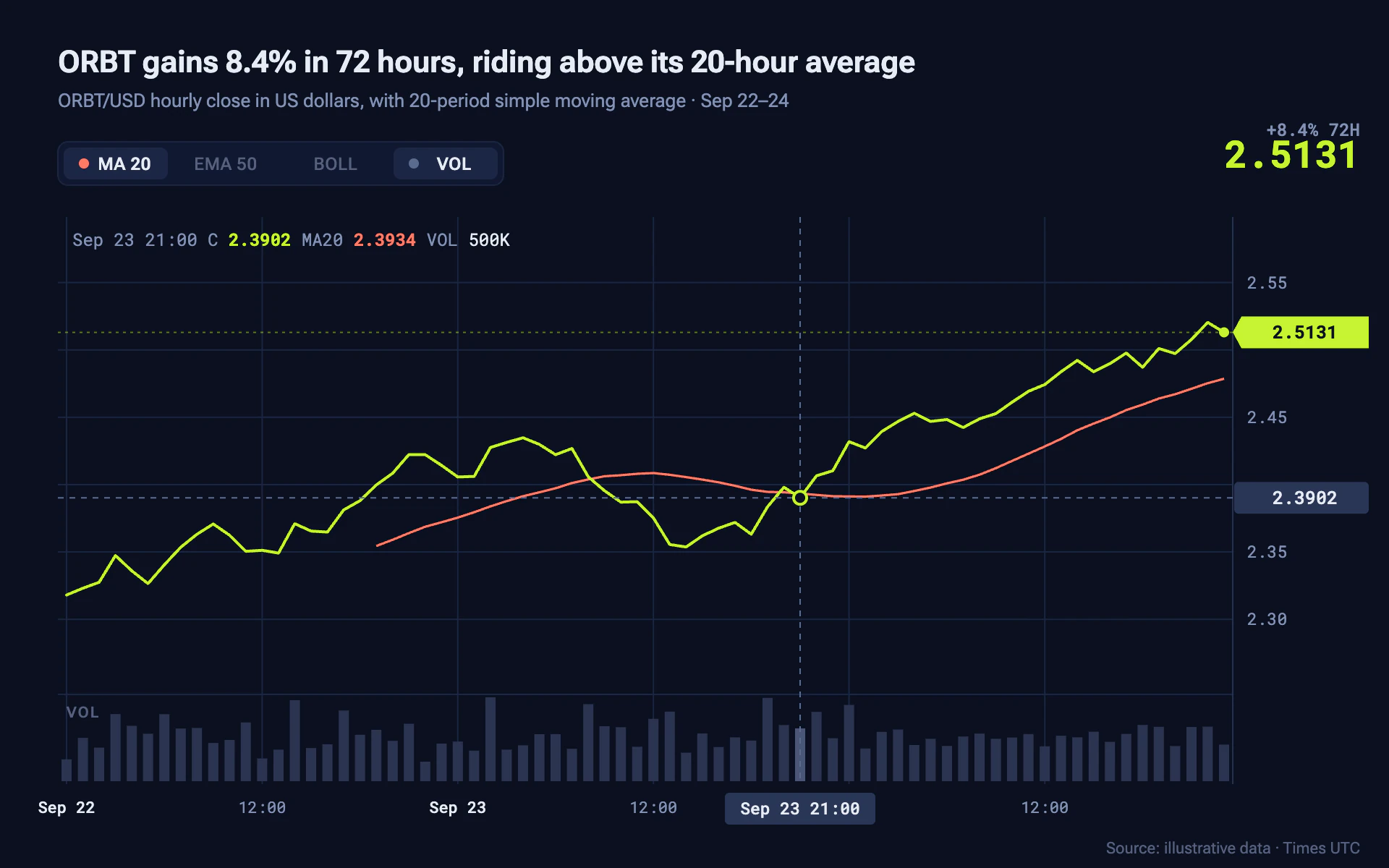Click the Sep 23 21:00 time axis label
Image resolution: width=1389 pixels, height=868 pixels.
click(800, 809)
